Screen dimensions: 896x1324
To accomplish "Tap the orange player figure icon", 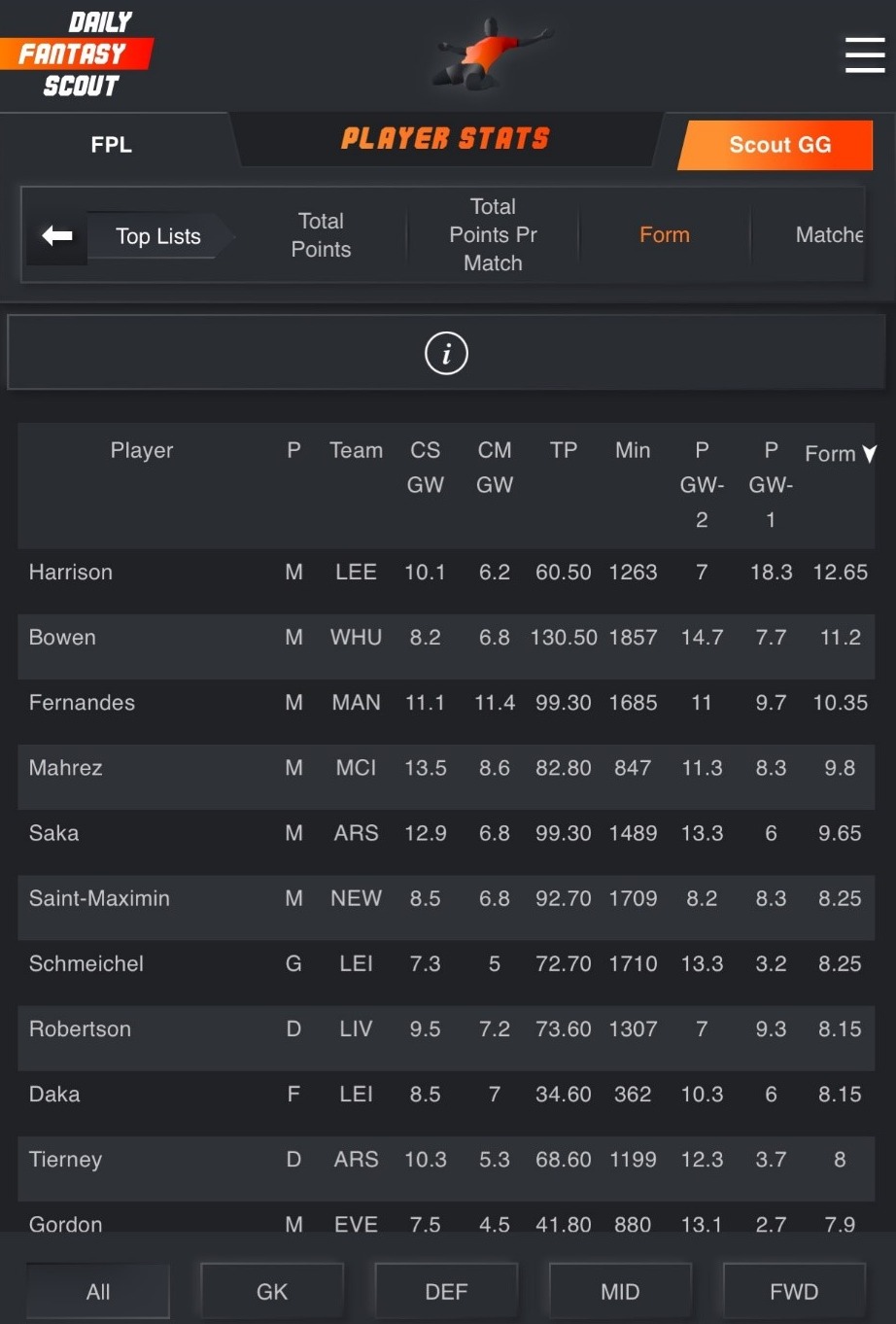I will pyautogui.click(x=493, y=53).
